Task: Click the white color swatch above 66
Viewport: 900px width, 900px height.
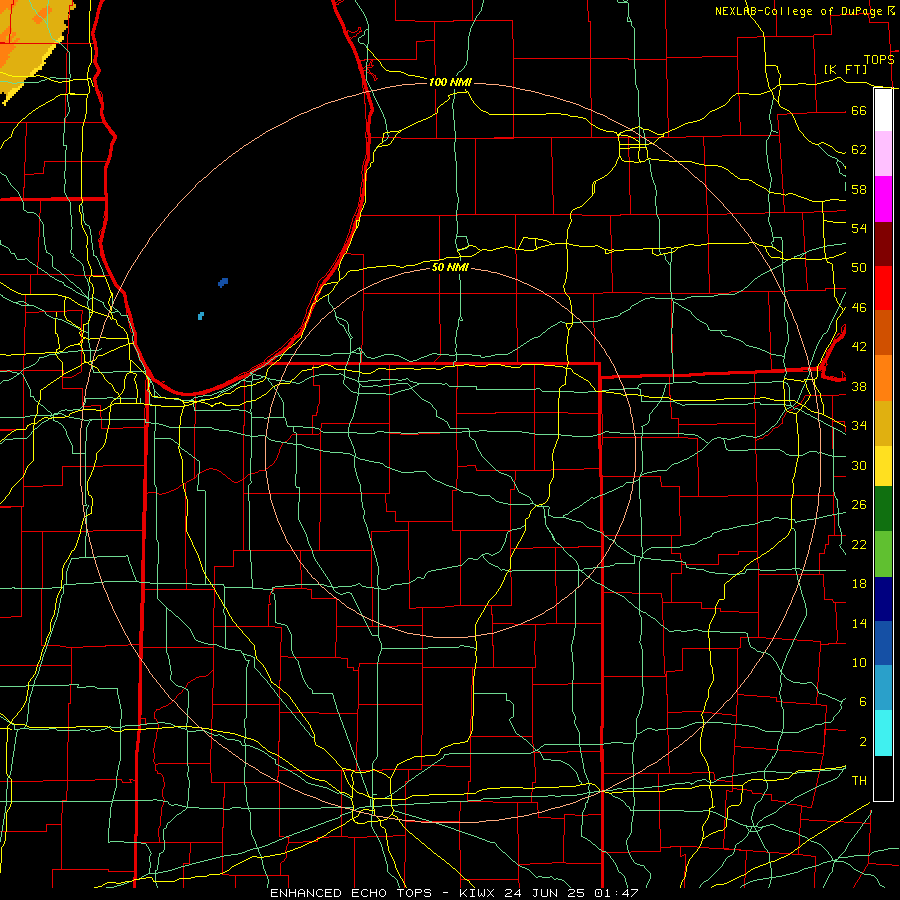Action: pos(883,110)
